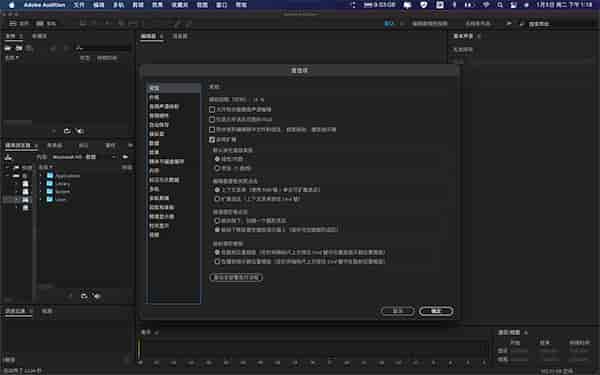This screenshot has width=600, height=375.
Task: Switch to the 收藏夹 tab in Files panel
Action: [x=39, y=36]
